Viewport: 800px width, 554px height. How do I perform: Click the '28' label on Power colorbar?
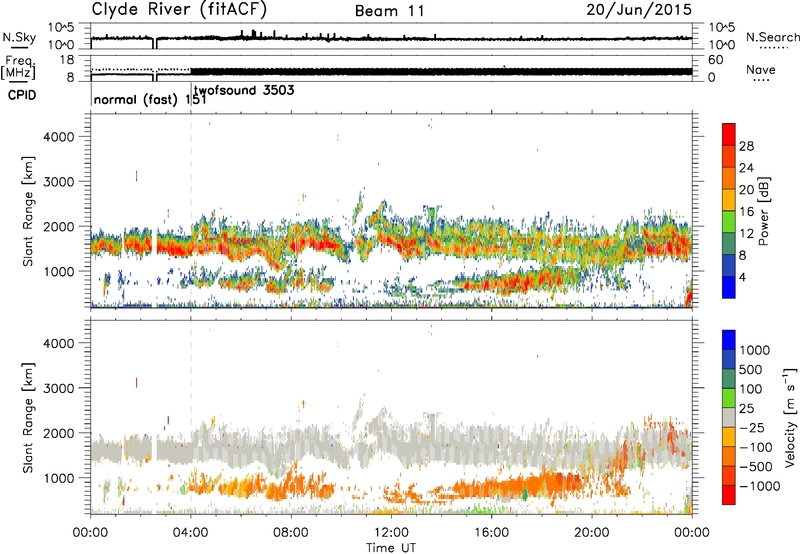[746, 146]
